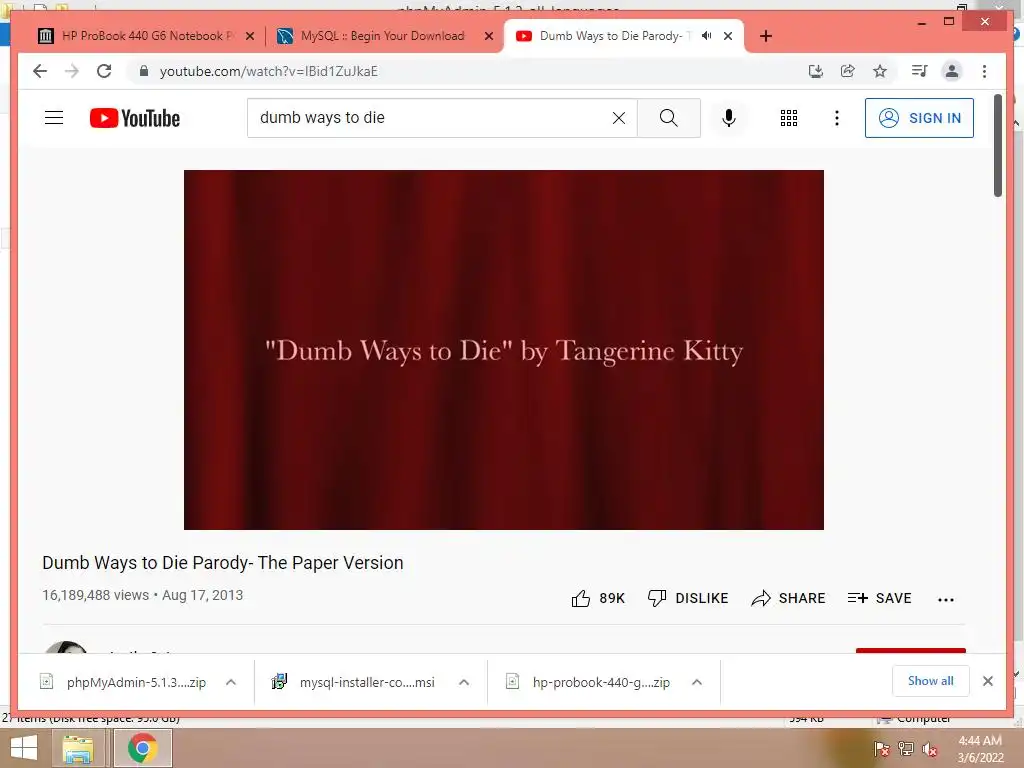
Task: Click the video title Dumb Ways to Die Parody
Action: coord(223,562)
